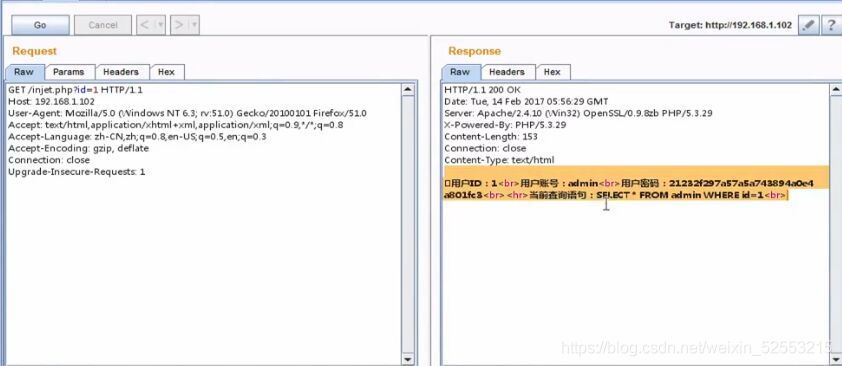This screenshot has width=842, height=366.
Task: Click the Go button to send request
Action: pyautogui.click(x=40, y=25)
